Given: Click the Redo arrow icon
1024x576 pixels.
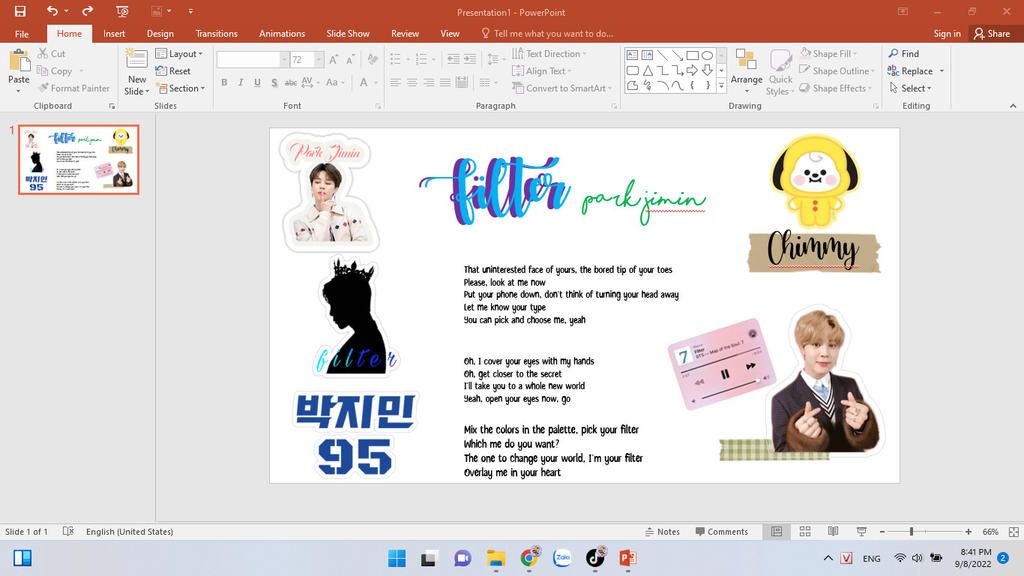Looking at the screenshot, I should coord(87,11).
